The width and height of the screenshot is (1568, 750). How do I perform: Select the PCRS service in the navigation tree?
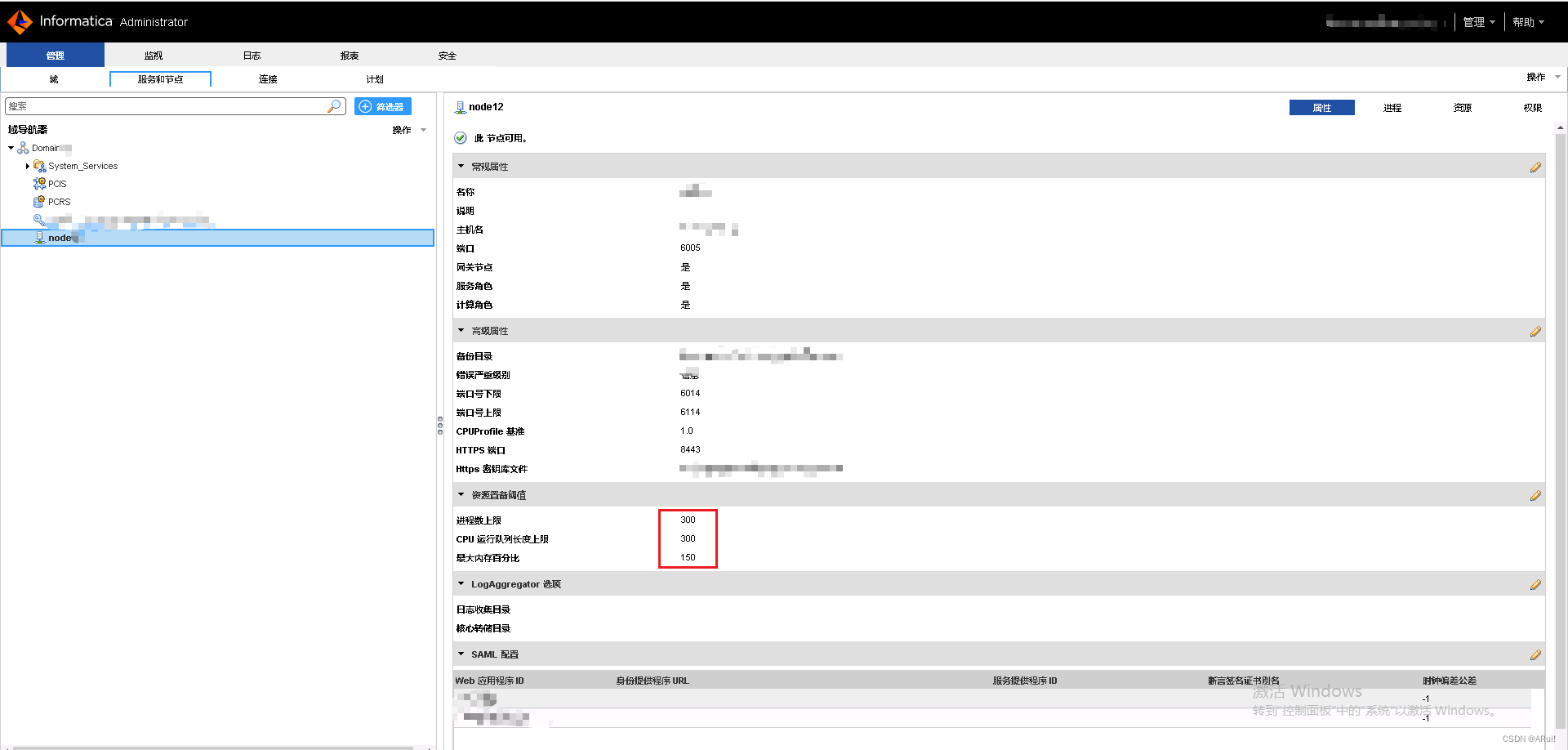click(x=58, y=201)
